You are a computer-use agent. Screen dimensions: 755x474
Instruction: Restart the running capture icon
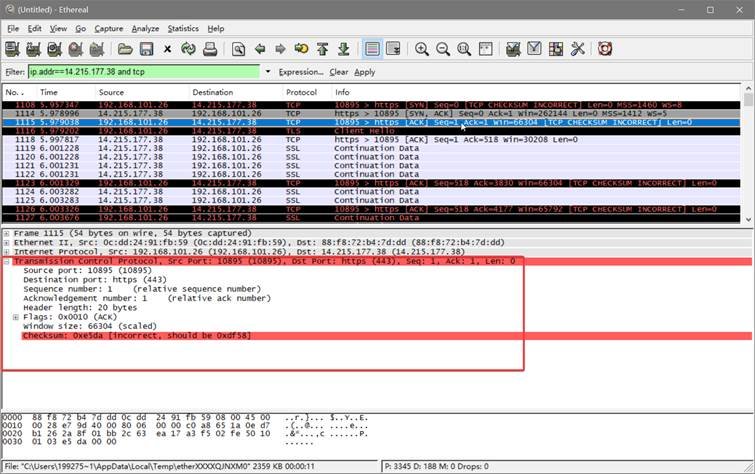click(x=97, y=49)
